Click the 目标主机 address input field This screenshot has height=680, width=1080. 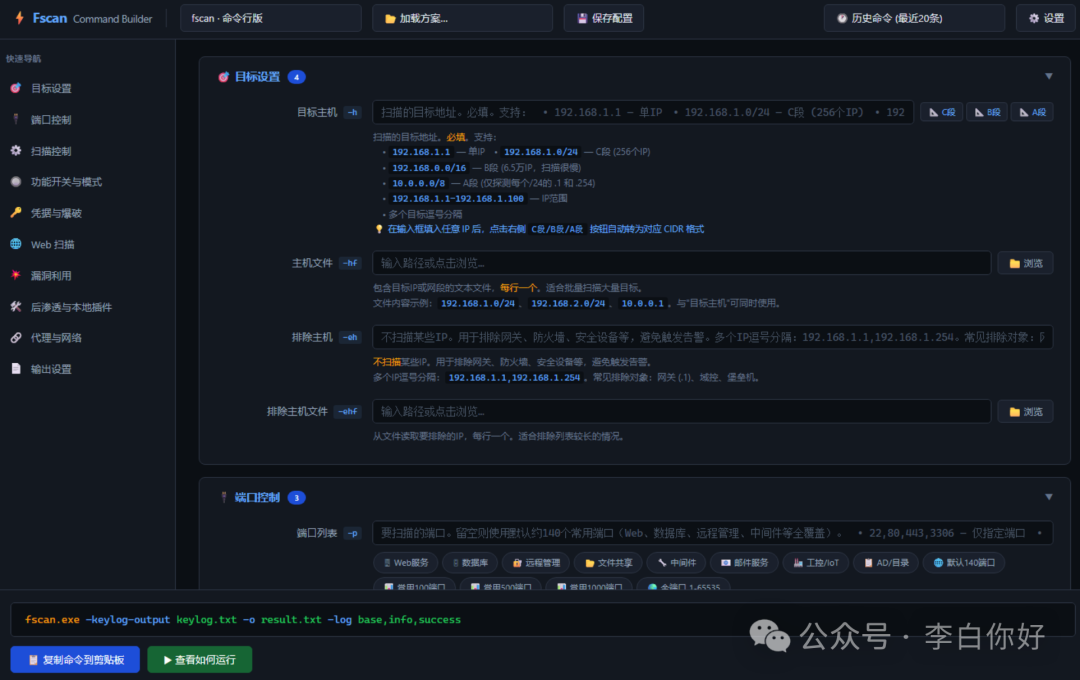click(643, 112)
